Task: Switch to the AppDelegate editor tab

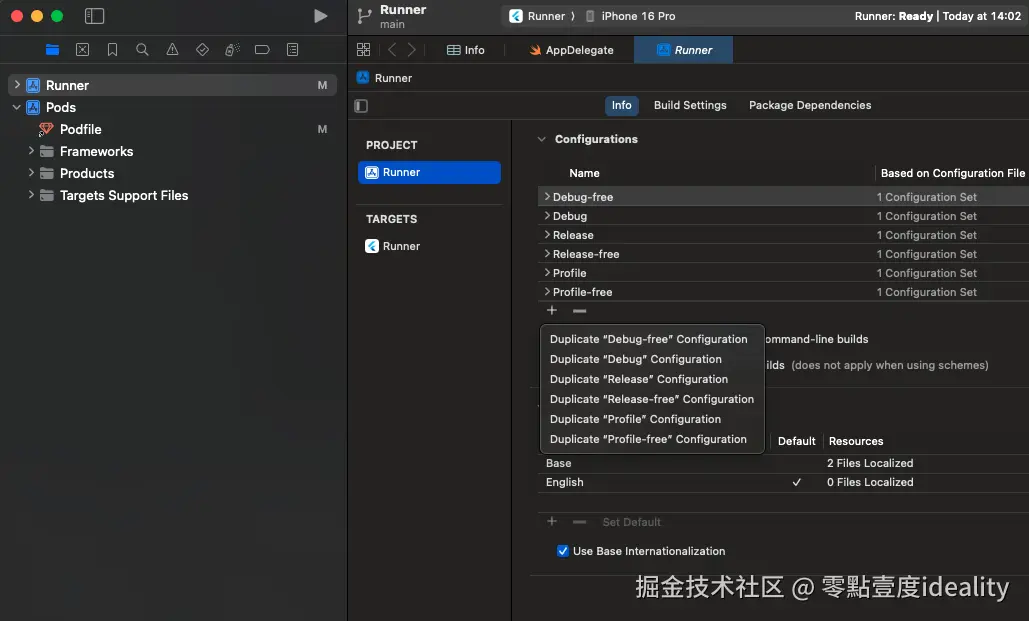Action: [571, 50]
